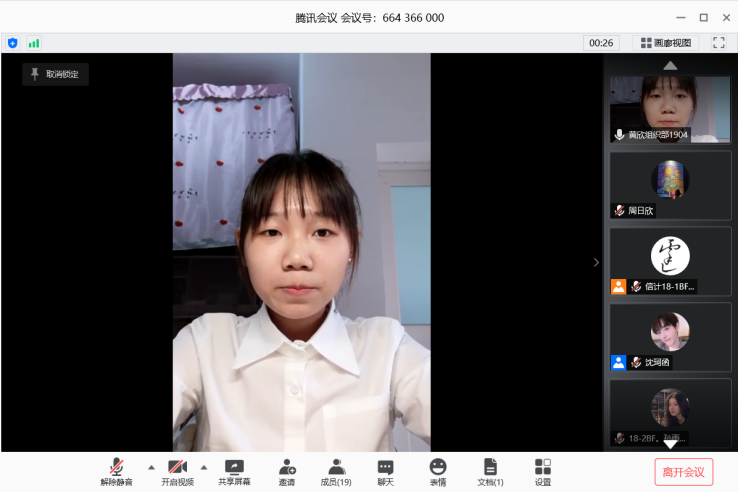Unpin the video with 取消锁定
The height and width of the screenshot is (492, 738).
click(x=55, y=74)
